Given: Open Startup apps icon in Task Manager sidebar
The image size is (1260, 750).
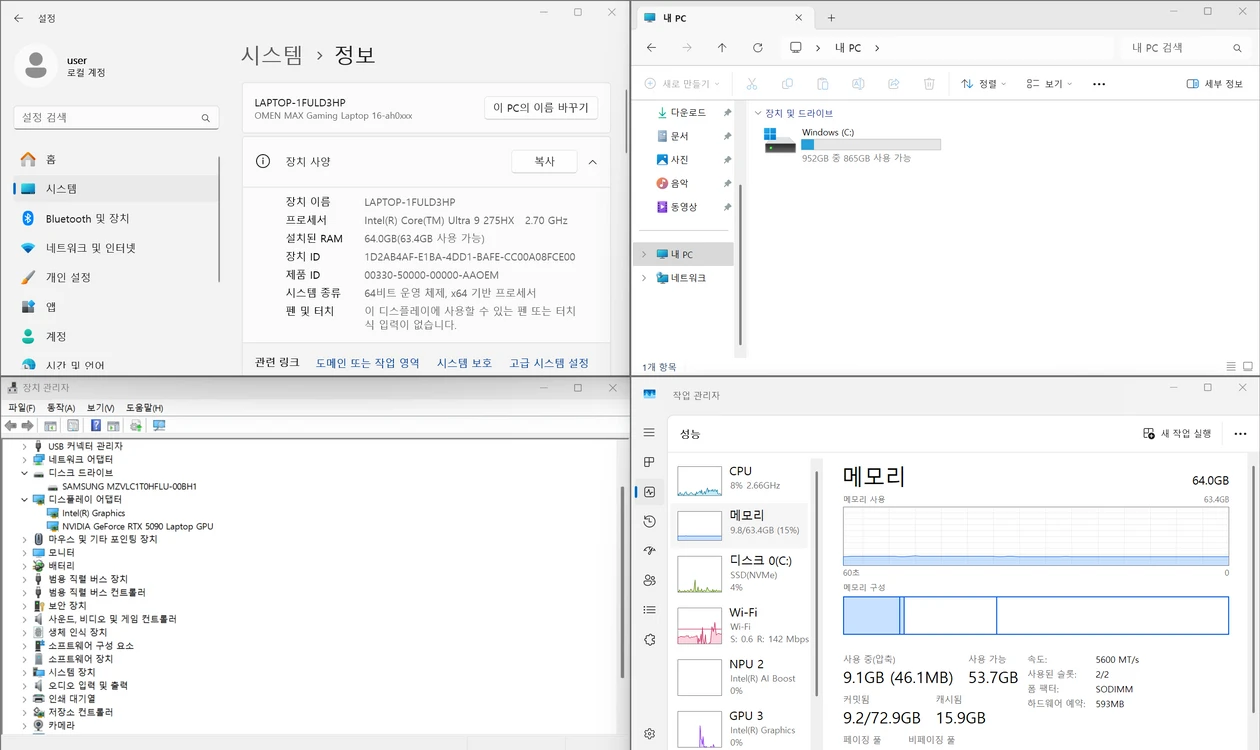Looking at the screenshot, I should pyautogui.click(x=649, y=551).
